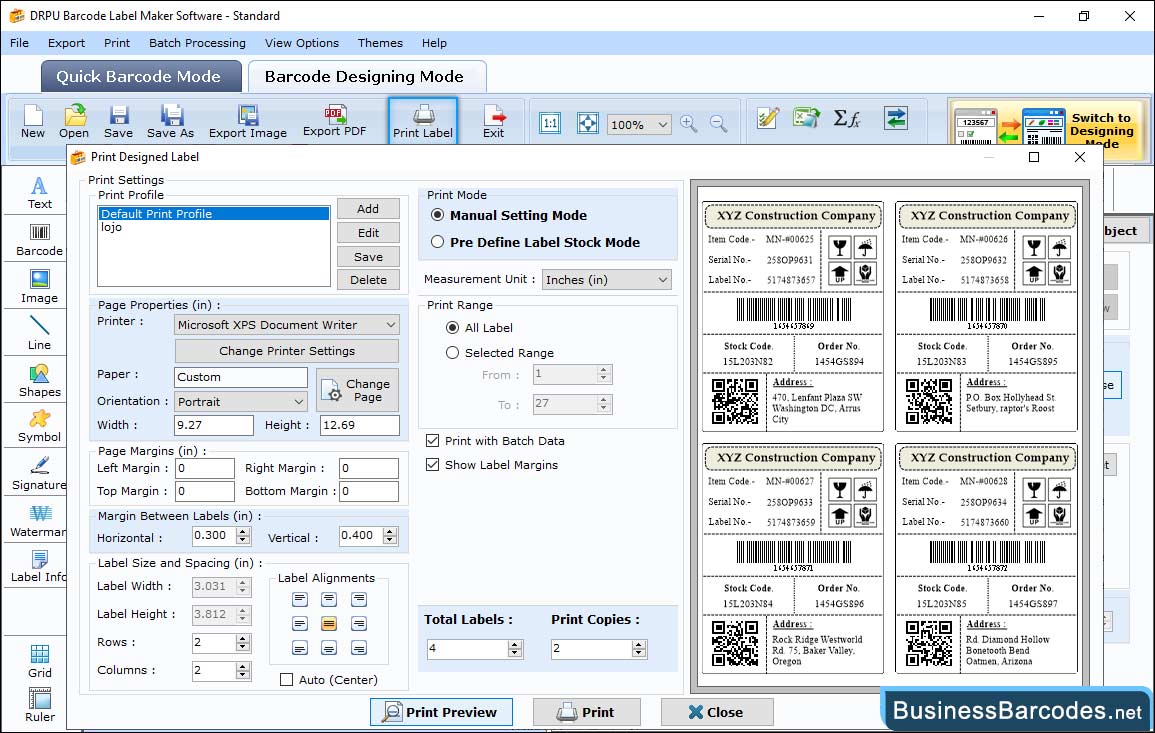Image resolution: width=1155 pixels, height=733 pixels.
Task: Open the File menu
Action: [x=19, y=43]
